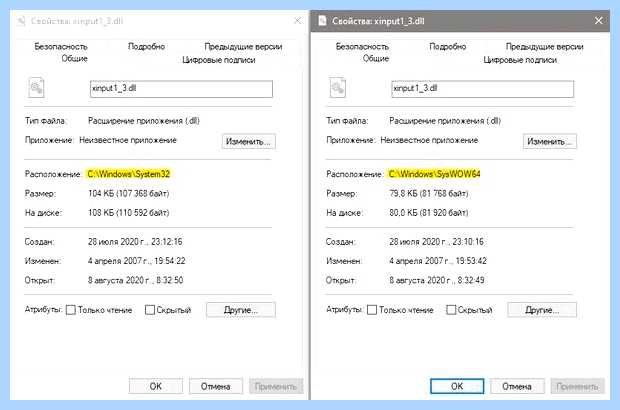Click "Другие..." in the SysWOW64 window
The height and width of the screenshot is (410, 620).
coord(542,310)
